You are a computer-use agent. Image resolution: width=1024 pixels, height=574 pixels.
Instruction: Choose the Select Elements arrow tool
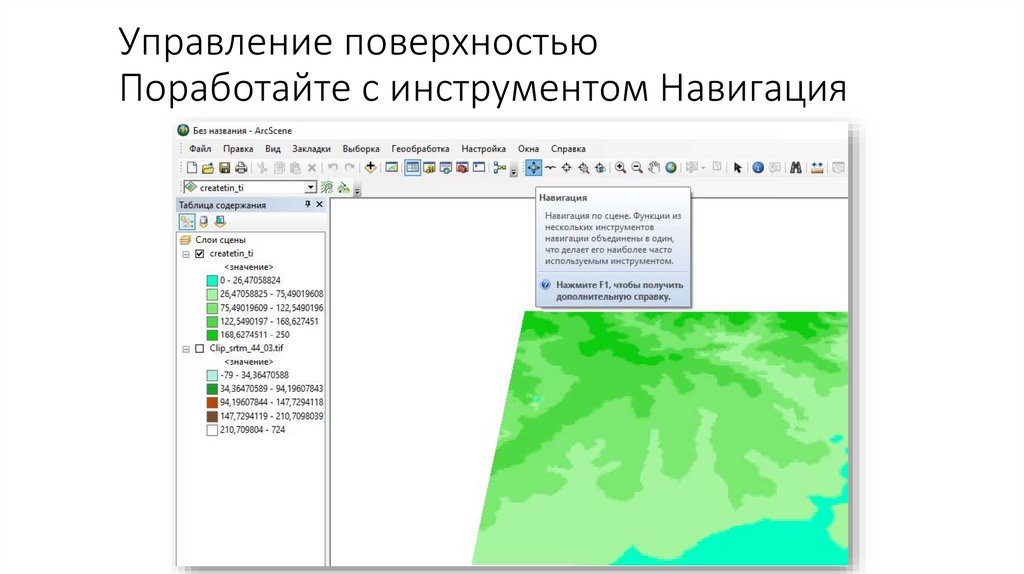pyautogui.click(x=737, y=168)
